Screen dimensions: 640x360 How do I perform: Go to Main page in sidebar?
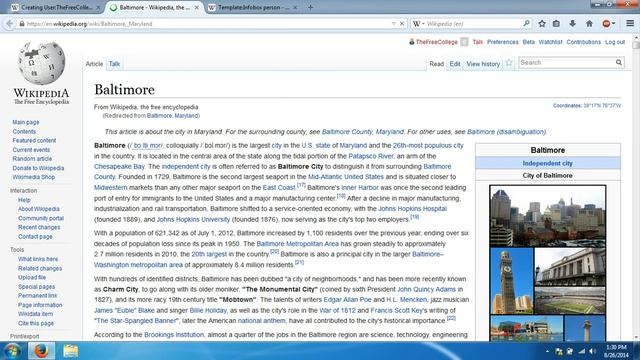(x=26, y=122)
